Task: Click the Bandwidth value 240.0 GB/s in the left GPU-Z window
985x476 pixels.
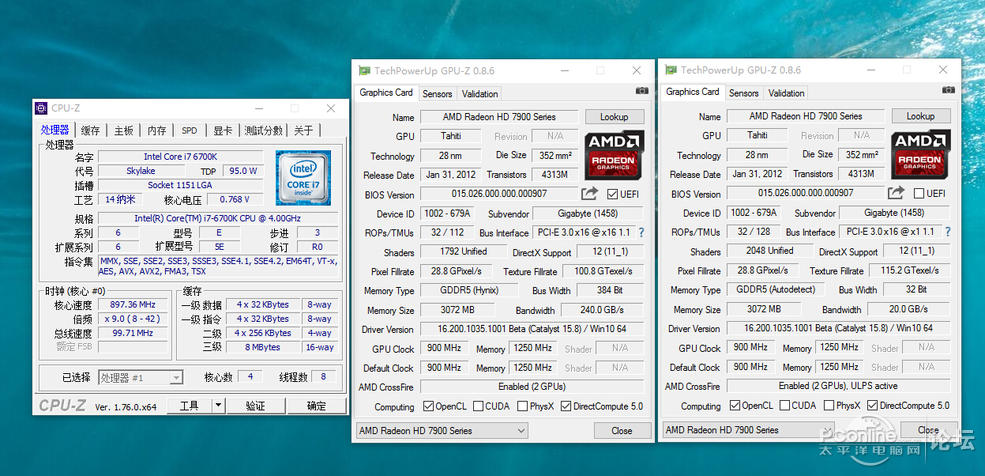Action: coord(602,310)
